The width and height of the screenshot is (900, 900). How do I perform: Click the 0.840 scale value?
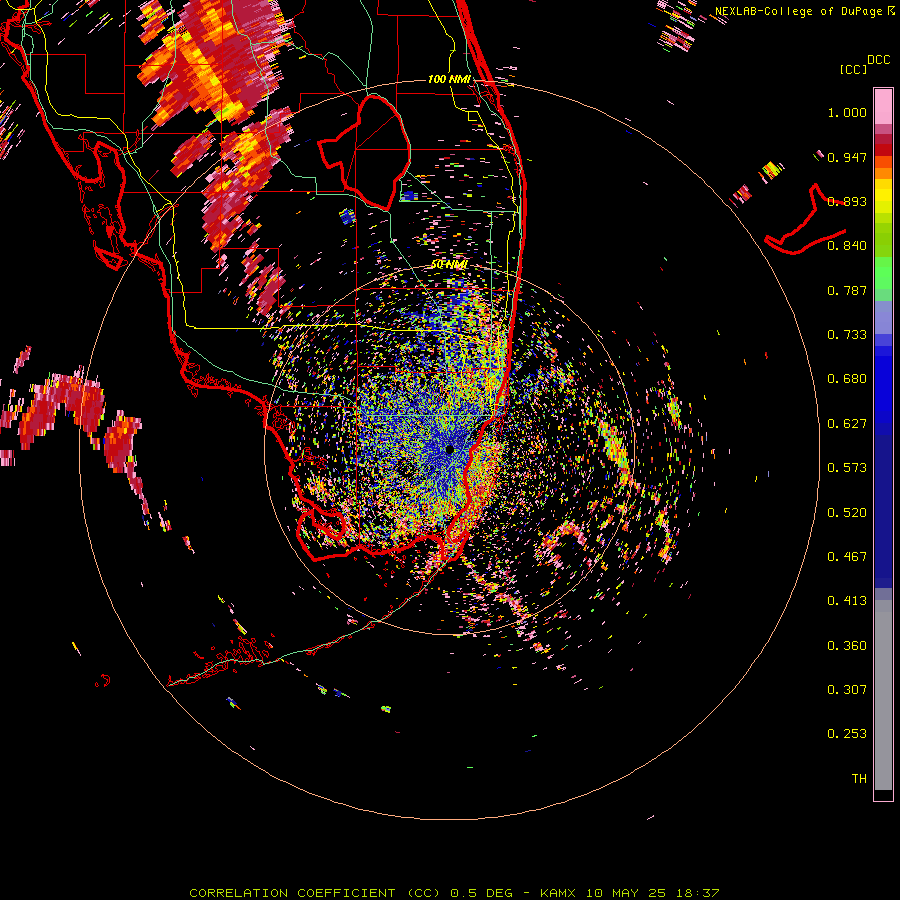(847, 246)
